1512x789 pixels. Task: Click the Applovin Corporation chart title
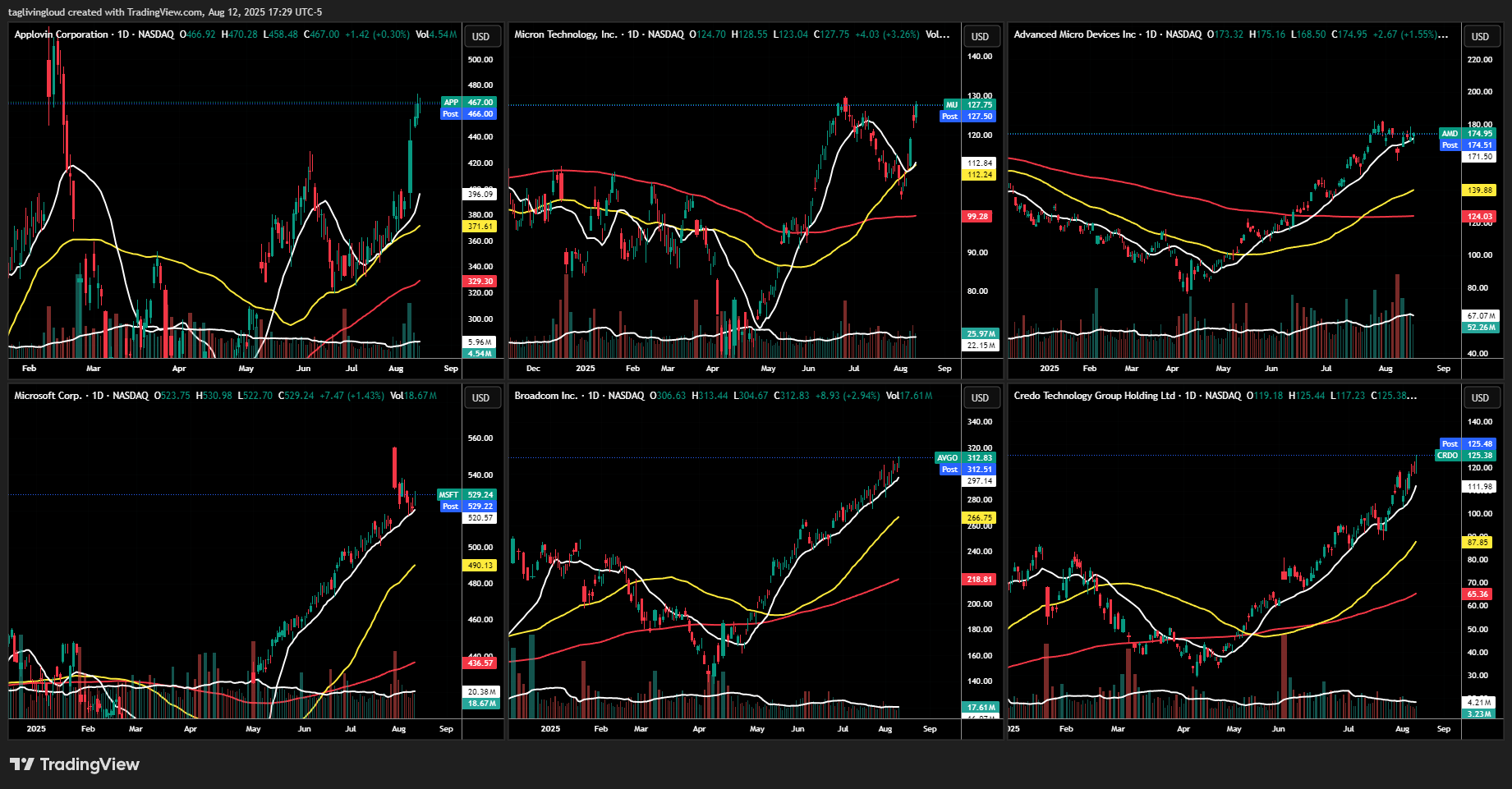(61, 34)
